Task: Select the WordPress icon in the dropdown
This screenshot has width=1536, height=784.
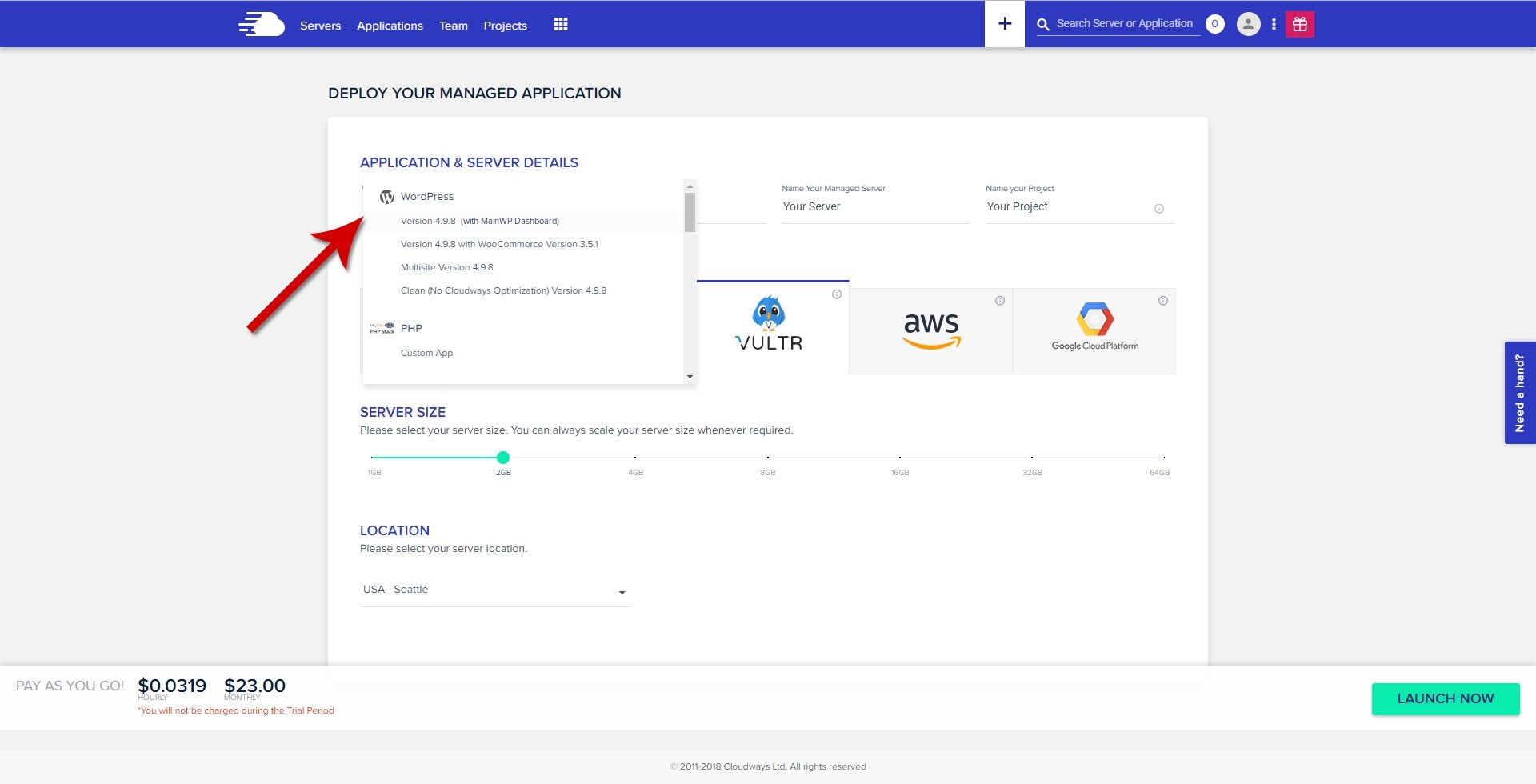Action: click(x=388, y=196)
